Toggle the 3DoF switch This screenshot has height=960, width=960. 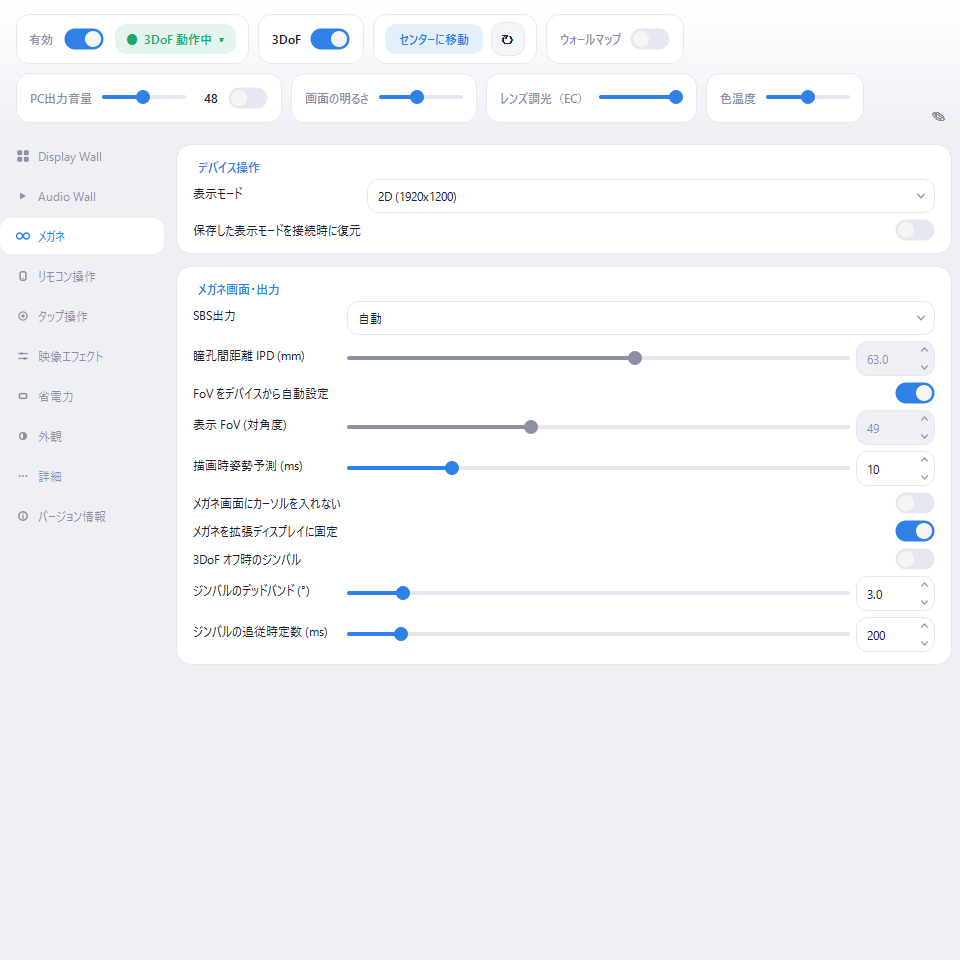tap(330, 39)
